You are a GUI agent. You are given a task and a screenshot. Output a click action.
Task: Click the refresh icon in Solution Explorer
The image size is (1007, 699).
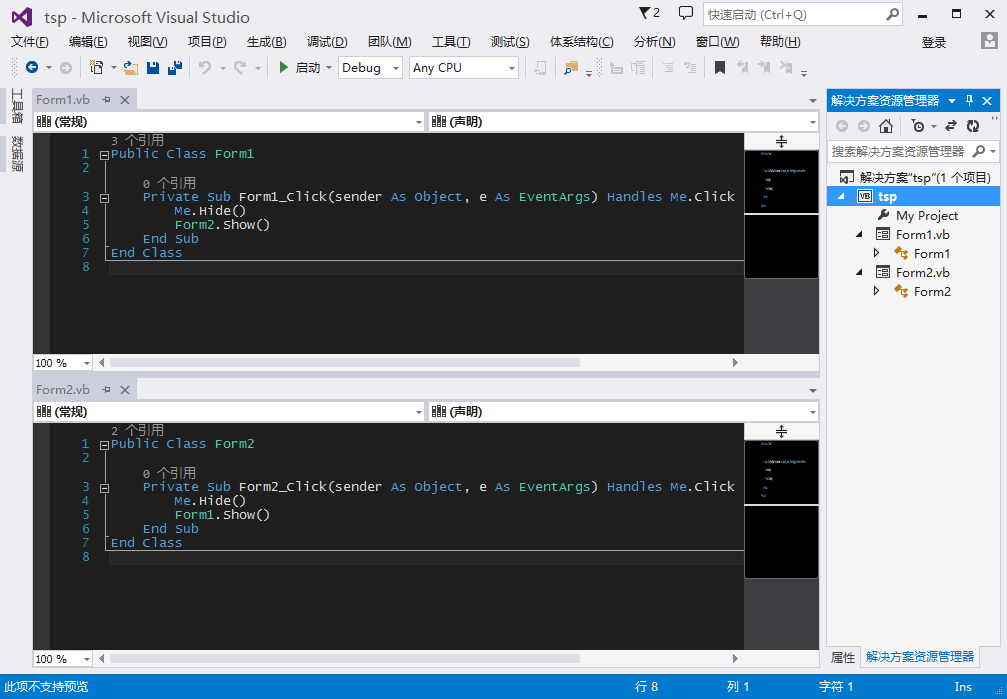973,126
